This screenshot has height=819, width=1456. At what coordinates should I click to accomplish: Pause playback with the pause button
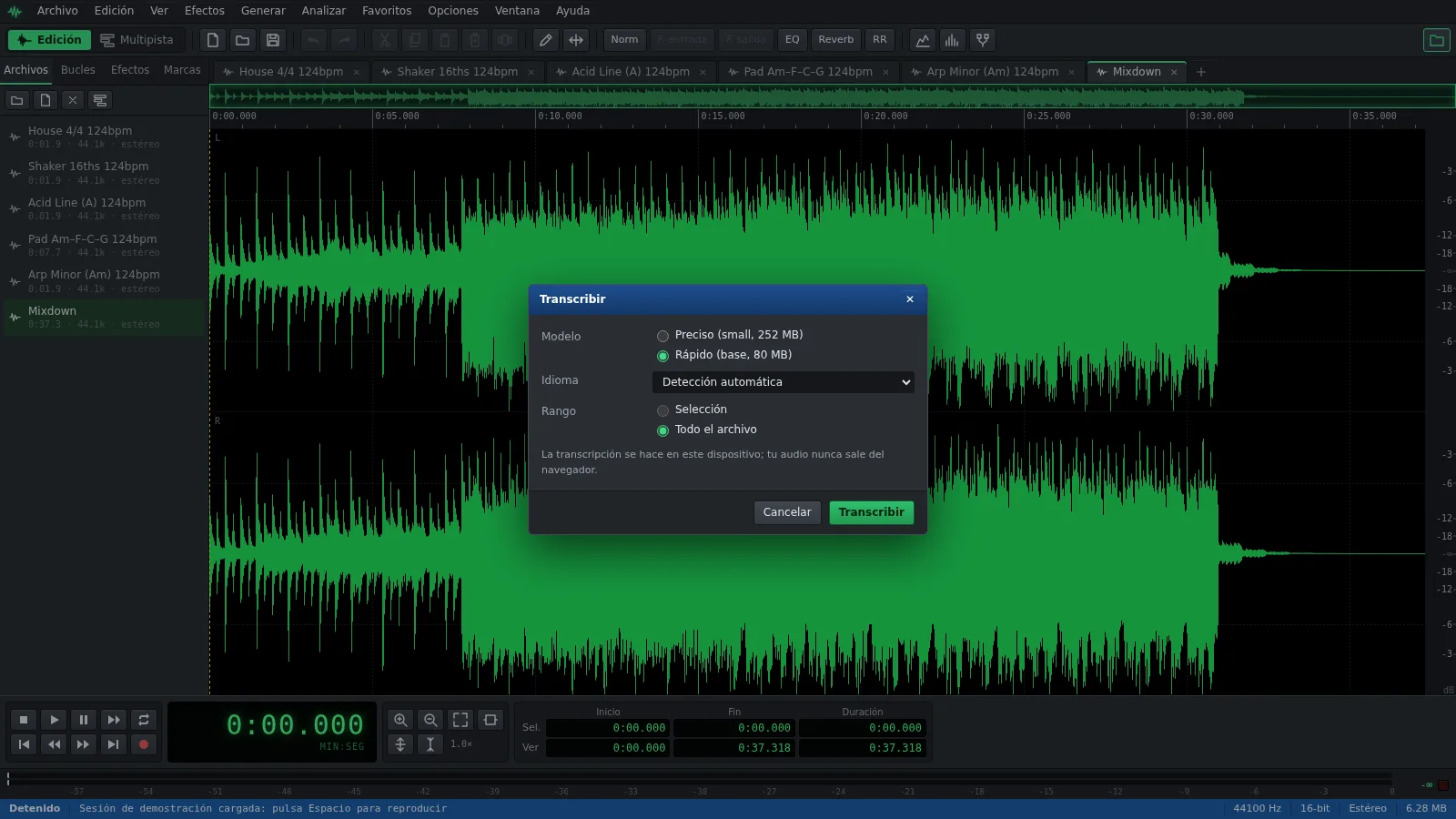[84, 720]
